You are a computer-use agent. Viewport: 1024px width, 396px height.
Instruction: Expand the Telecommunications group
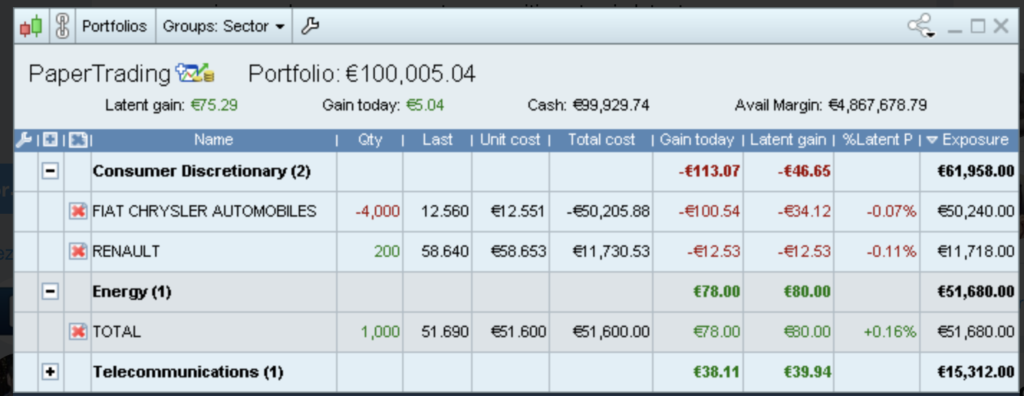(50, 372)
